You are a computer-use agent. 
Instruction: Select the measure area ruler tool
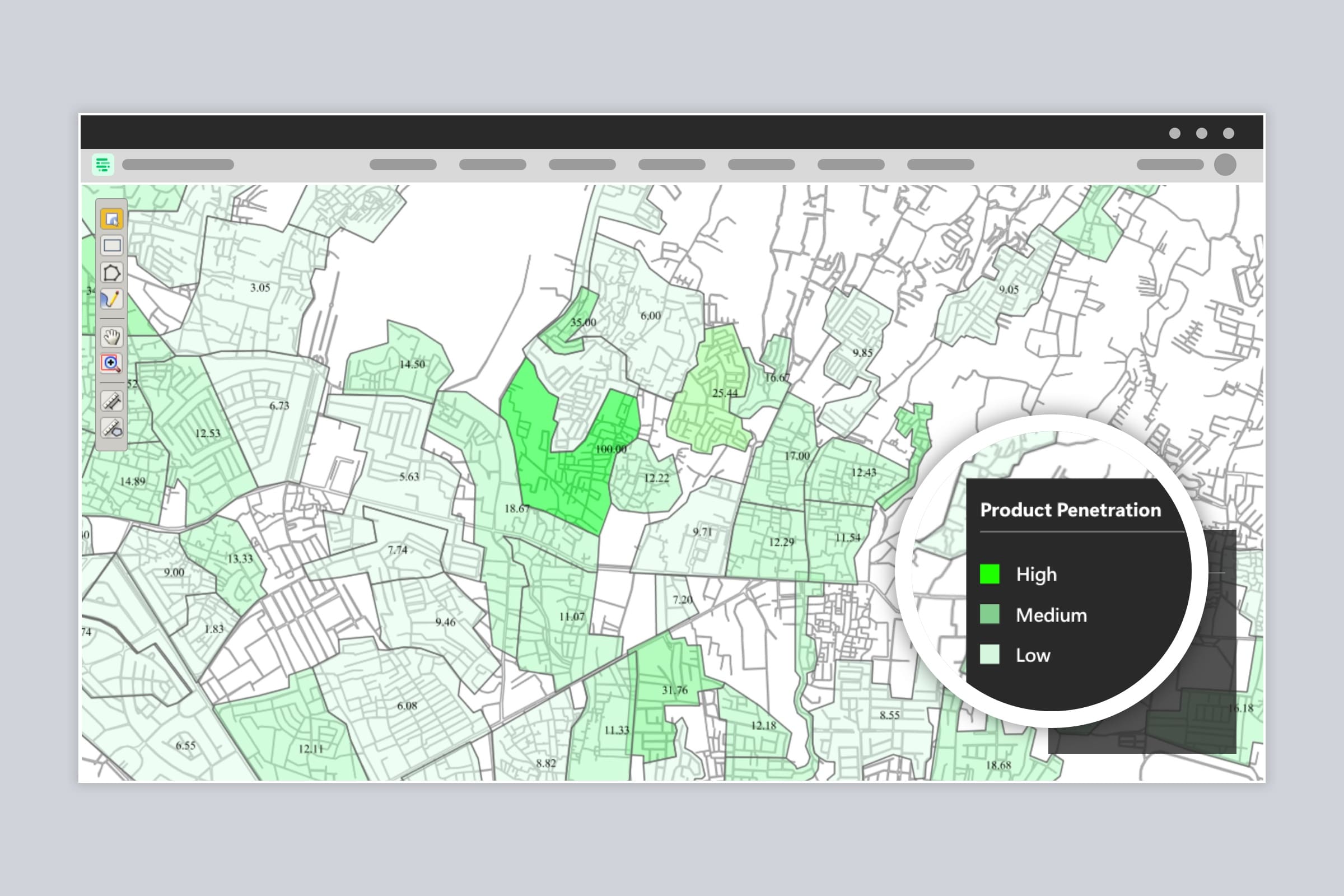click(x=111, y=428)
